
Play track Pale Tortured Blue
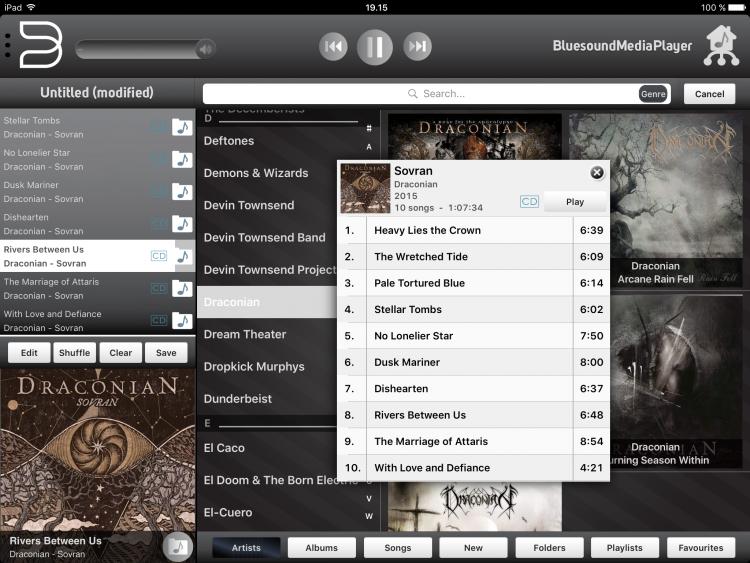pos(474,283)
